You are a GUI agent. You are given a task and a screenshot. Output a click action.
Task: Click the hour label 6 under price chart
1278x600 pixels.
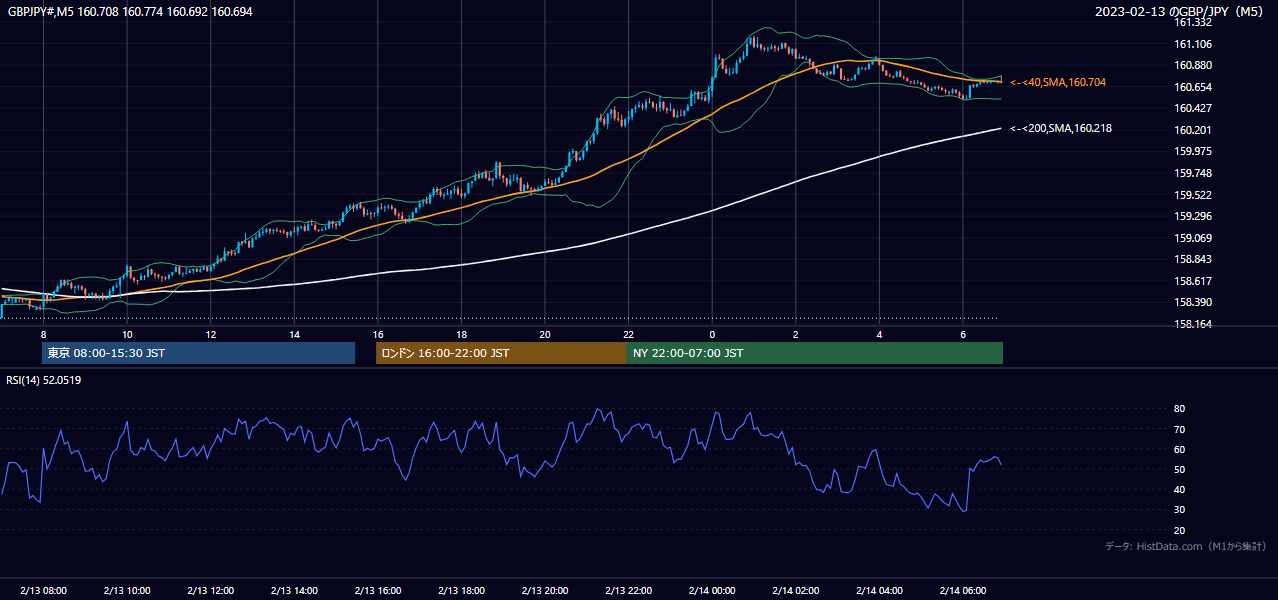[962, 334]
